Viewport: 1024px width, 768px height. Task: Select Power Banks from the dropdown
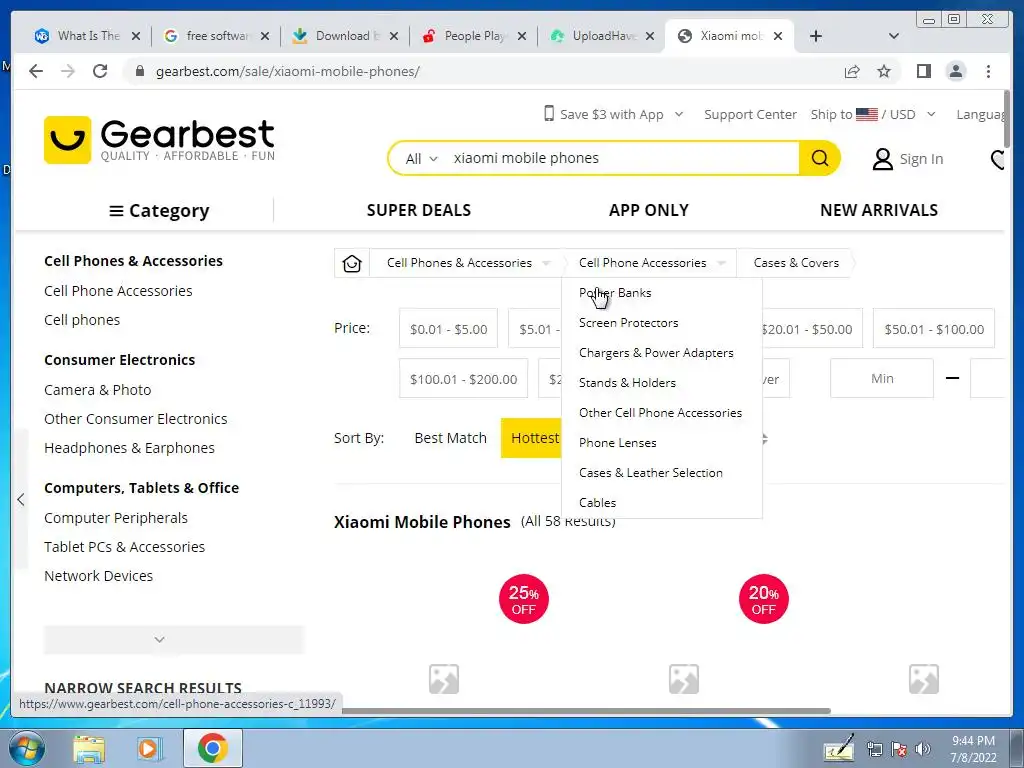tap(615, 293)
